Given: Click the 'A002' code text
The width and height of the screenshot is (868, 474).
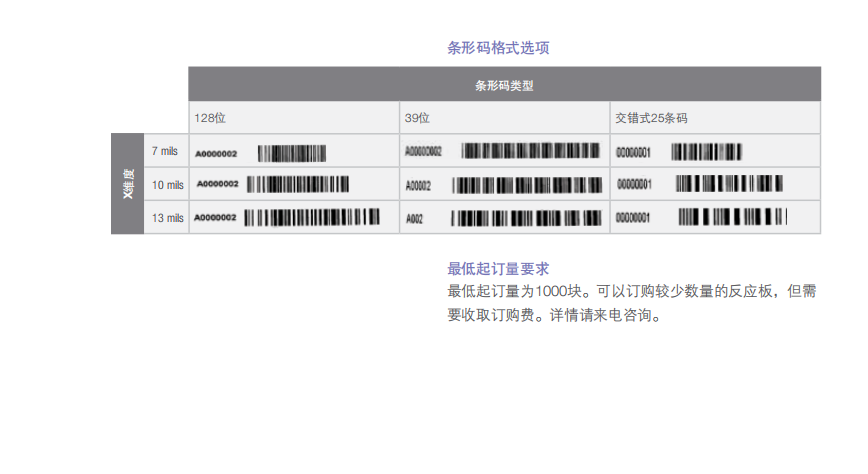Looking at the screenshot, I should [x=415, y=219].
